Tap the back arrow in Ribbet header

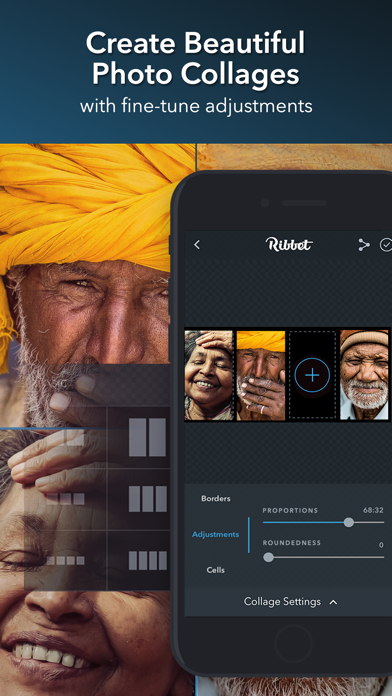[197, 245]
